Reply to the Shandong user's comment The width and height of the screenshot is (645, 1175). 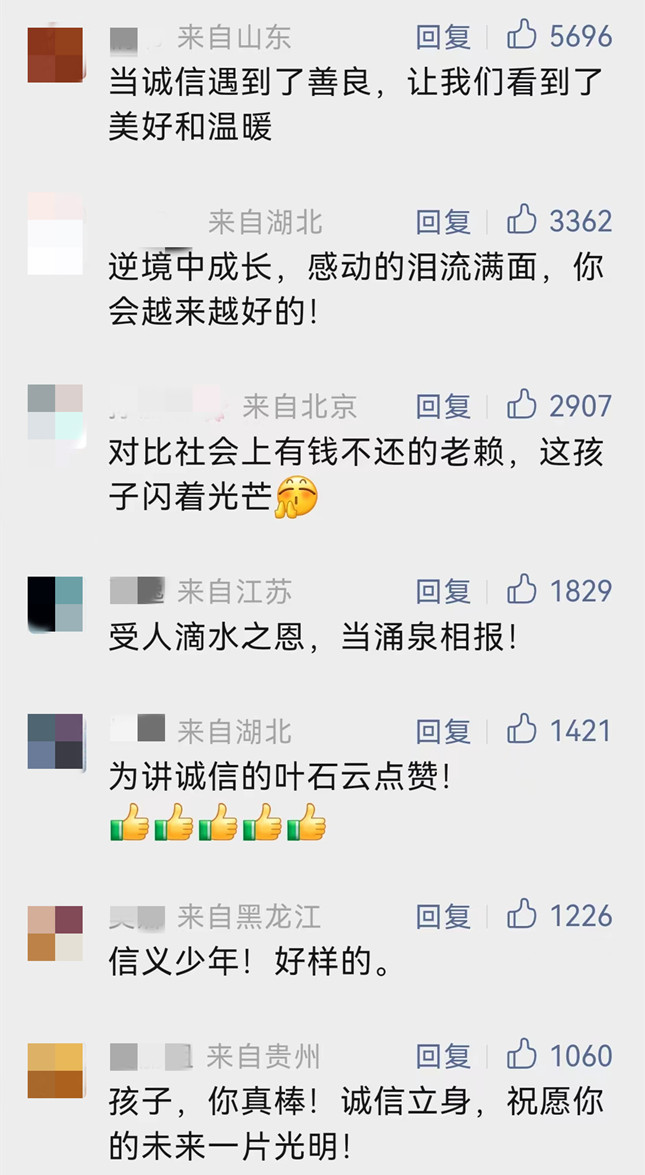pos(443,37)
